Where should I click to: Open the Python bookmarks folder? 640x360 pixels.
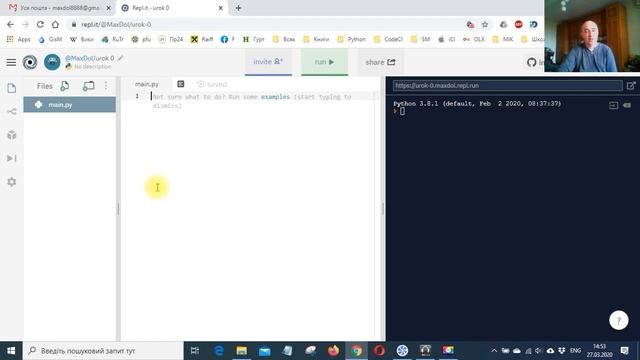pyautogui.click(x=352, y=39)
